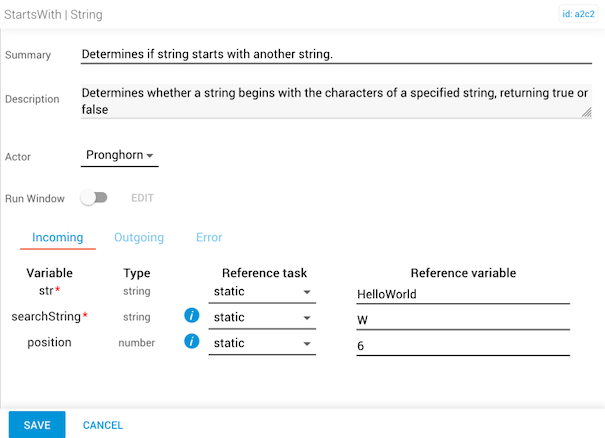Click the searchString value field containing W

click(462, 319)
